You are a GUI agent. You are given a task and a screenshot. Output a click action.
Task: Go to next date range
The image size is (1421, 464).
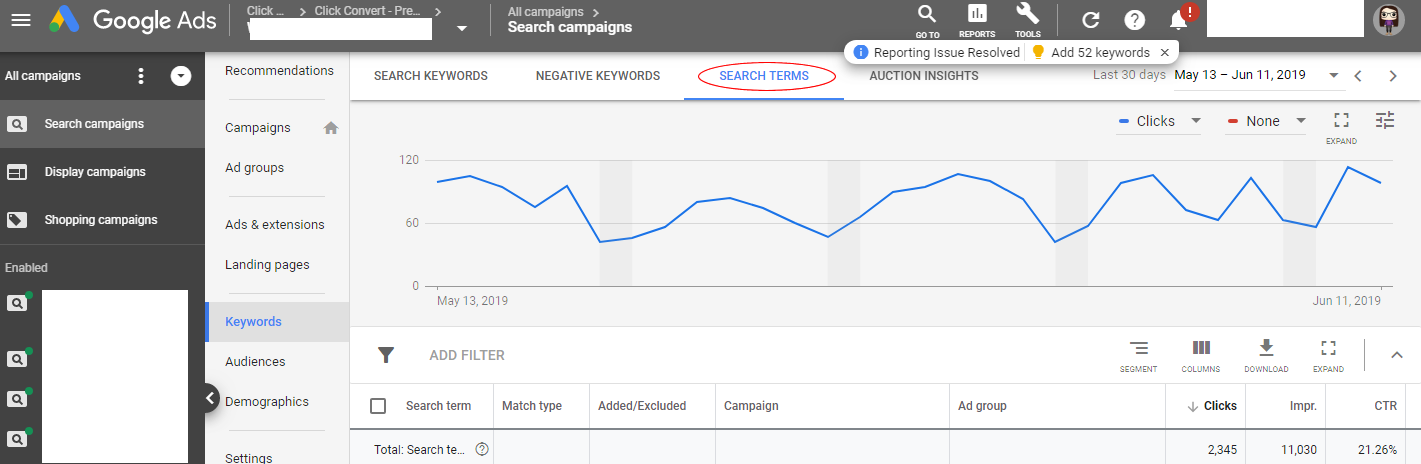[x=1393, y=76]
